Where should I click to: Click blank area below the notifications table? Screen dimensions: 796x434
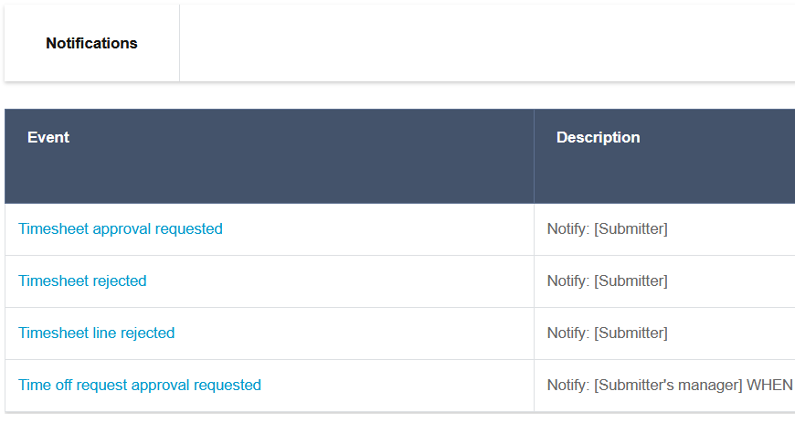click(400, 423)
